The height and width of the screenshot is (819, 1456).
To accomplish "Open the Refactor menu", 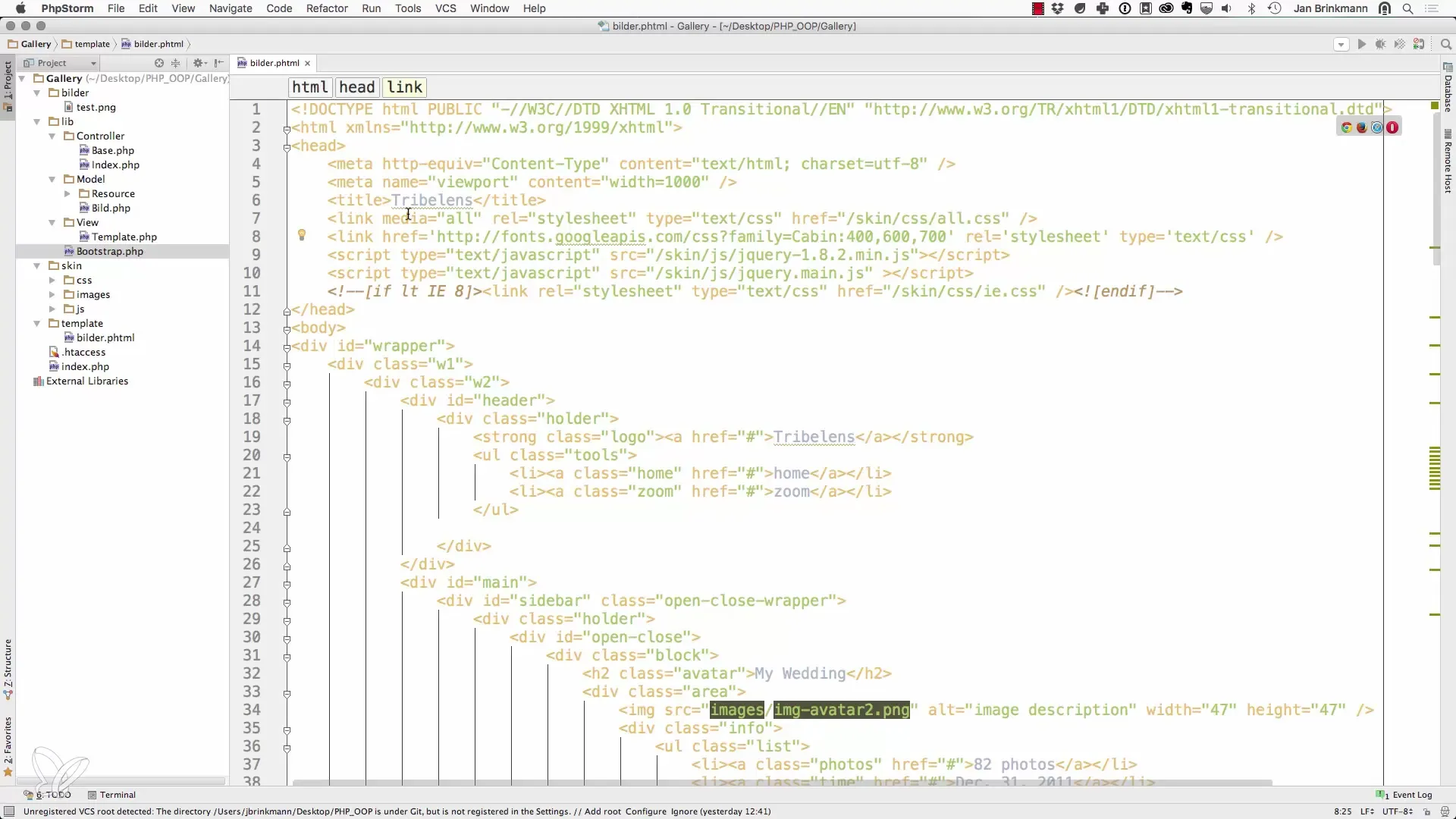I will click(x=327, y=8).
